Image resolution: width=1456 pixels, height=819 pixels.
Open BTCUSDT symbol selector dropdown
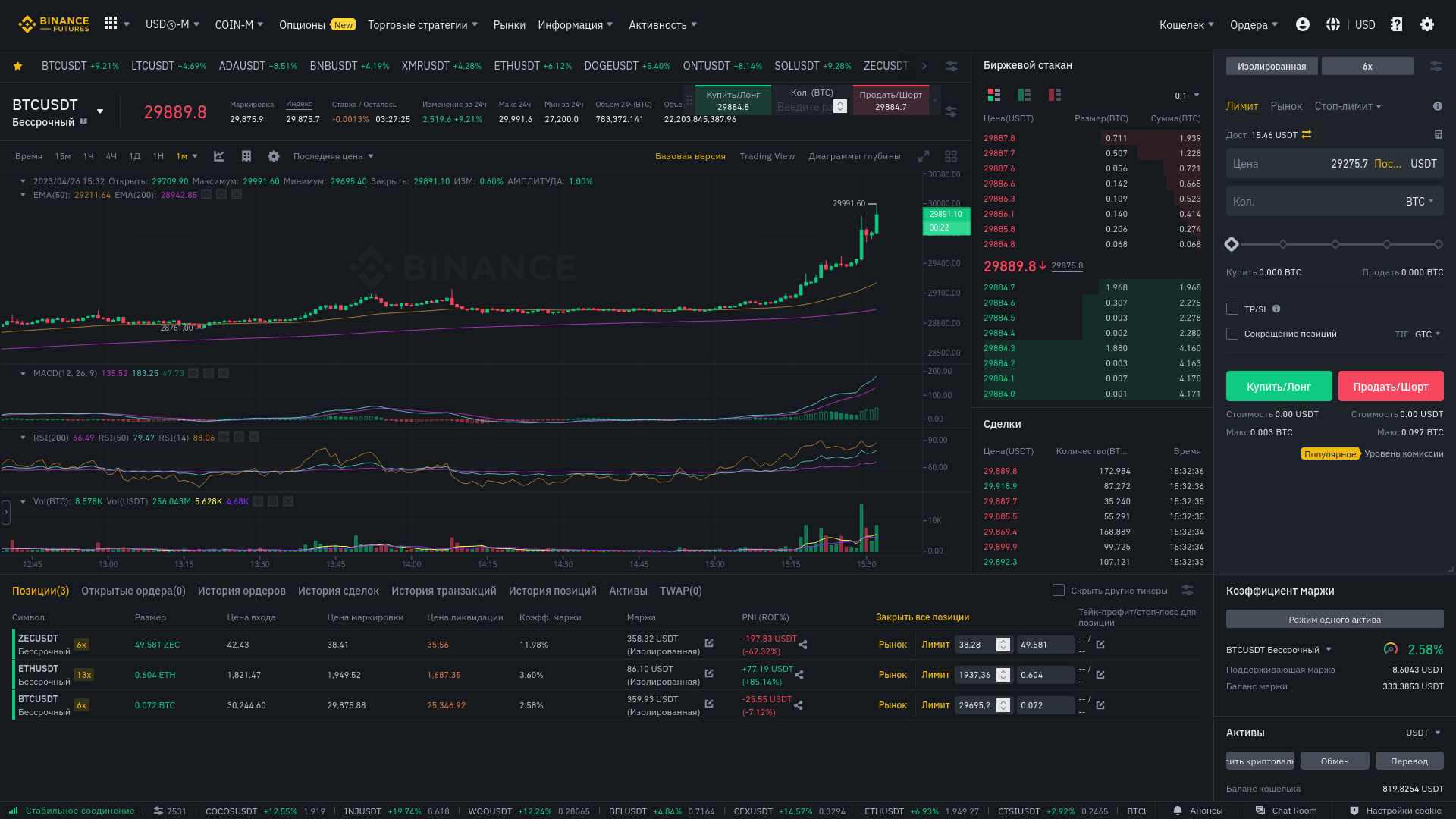pyautogui.click(x=100, y=111)
